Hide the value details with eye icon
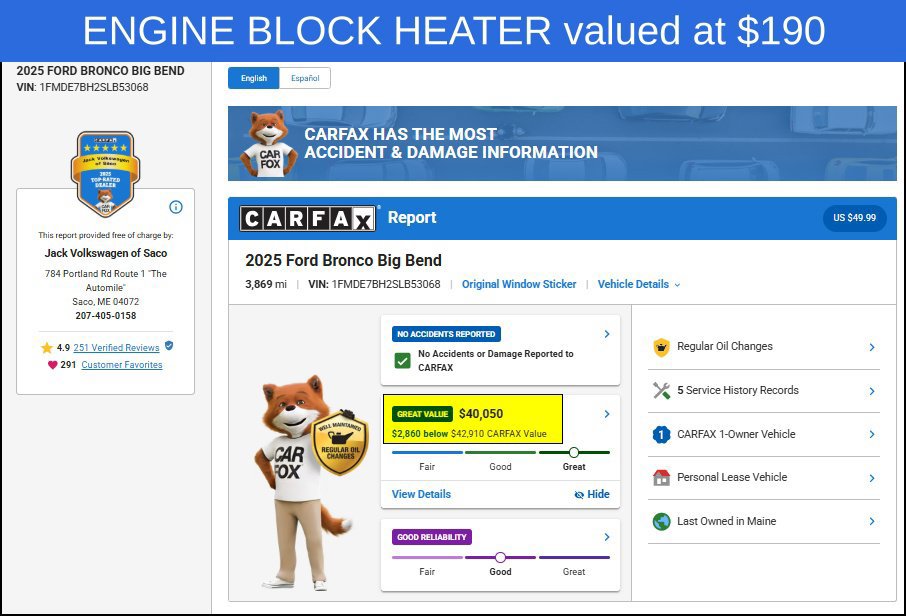Screen dimensions: 906x616 (592, 495)
